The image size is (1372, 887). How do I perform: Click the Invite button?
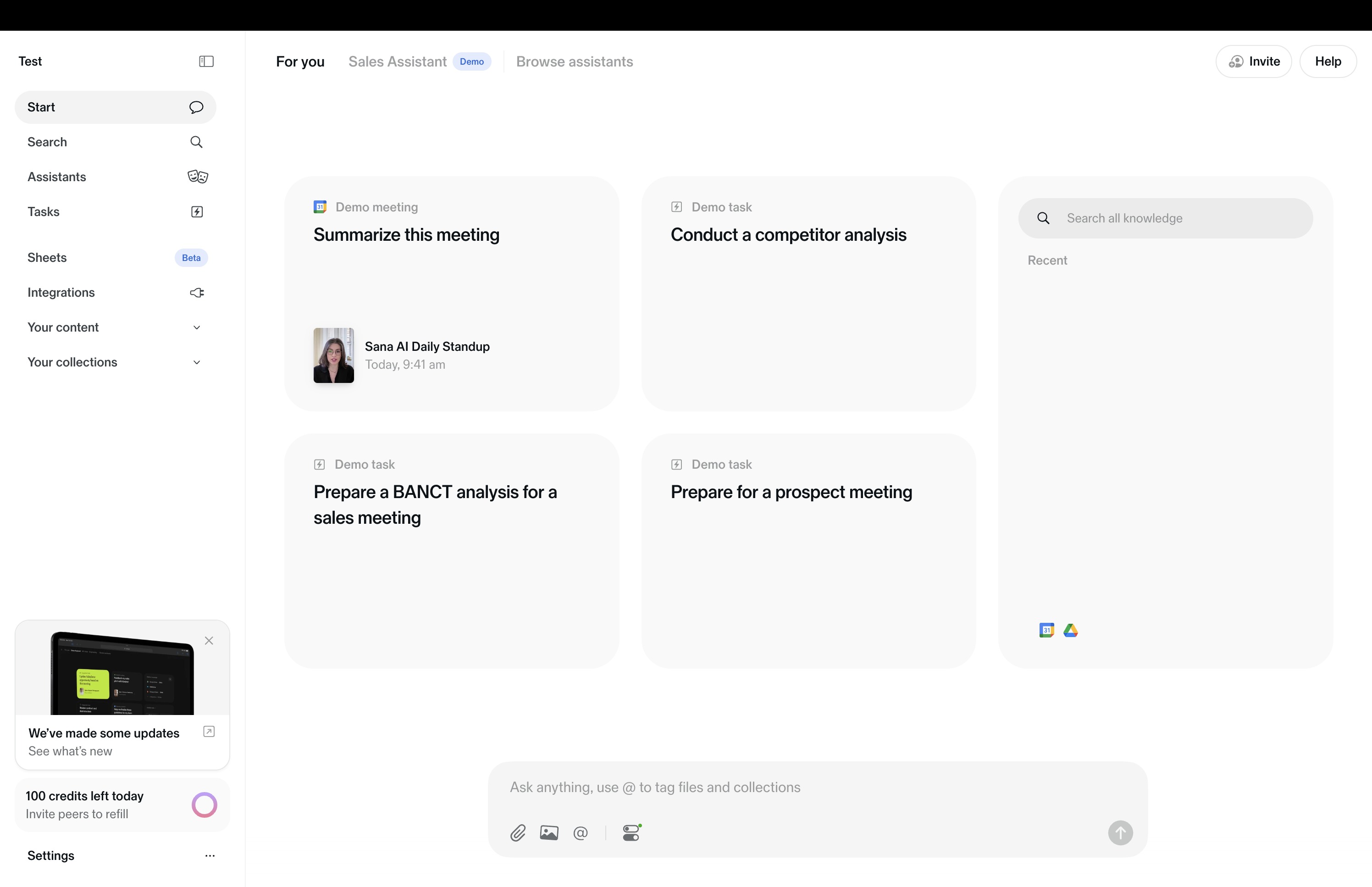pos(1253,61)
